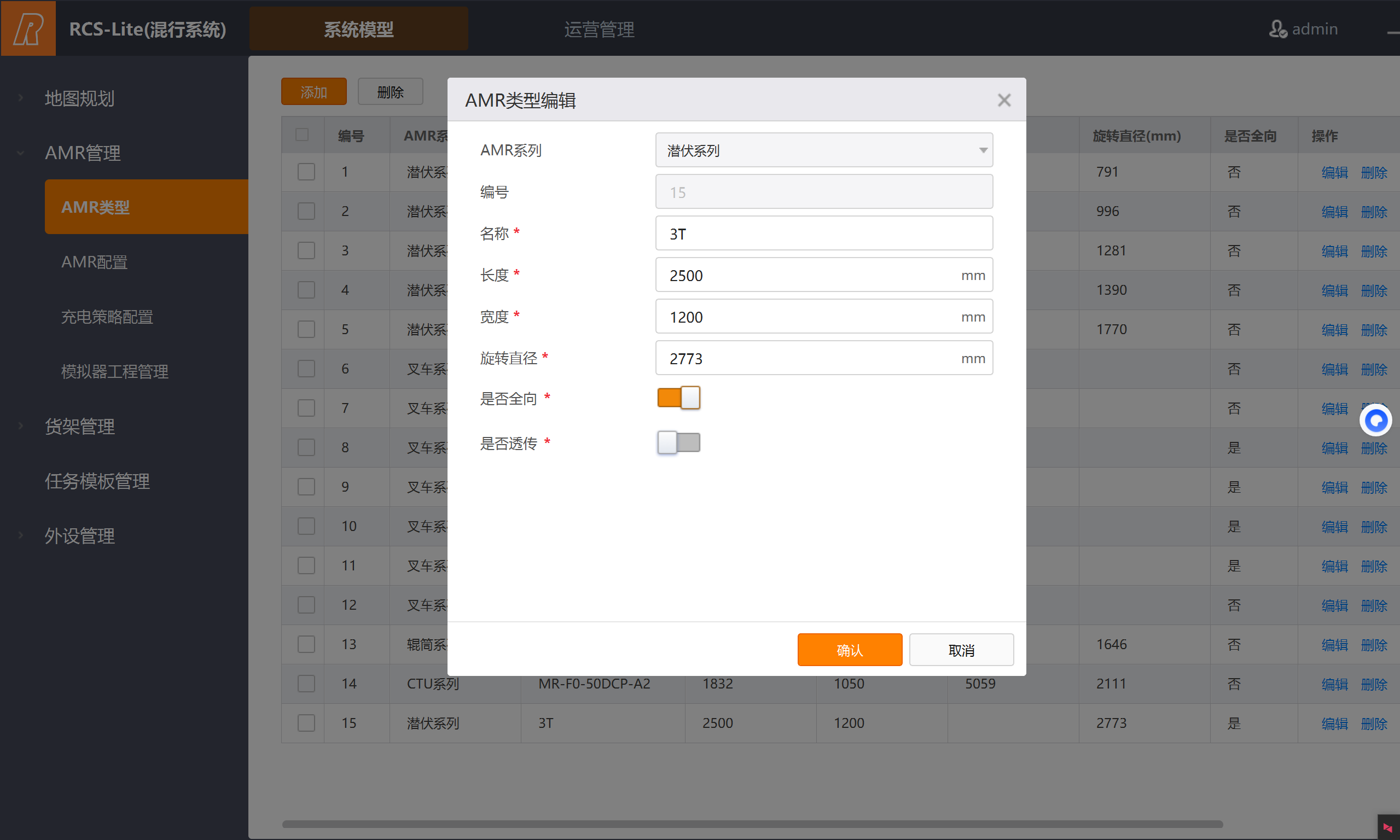
Task: Click the red flag icon at bottom right
Action: pos(1387,827)
